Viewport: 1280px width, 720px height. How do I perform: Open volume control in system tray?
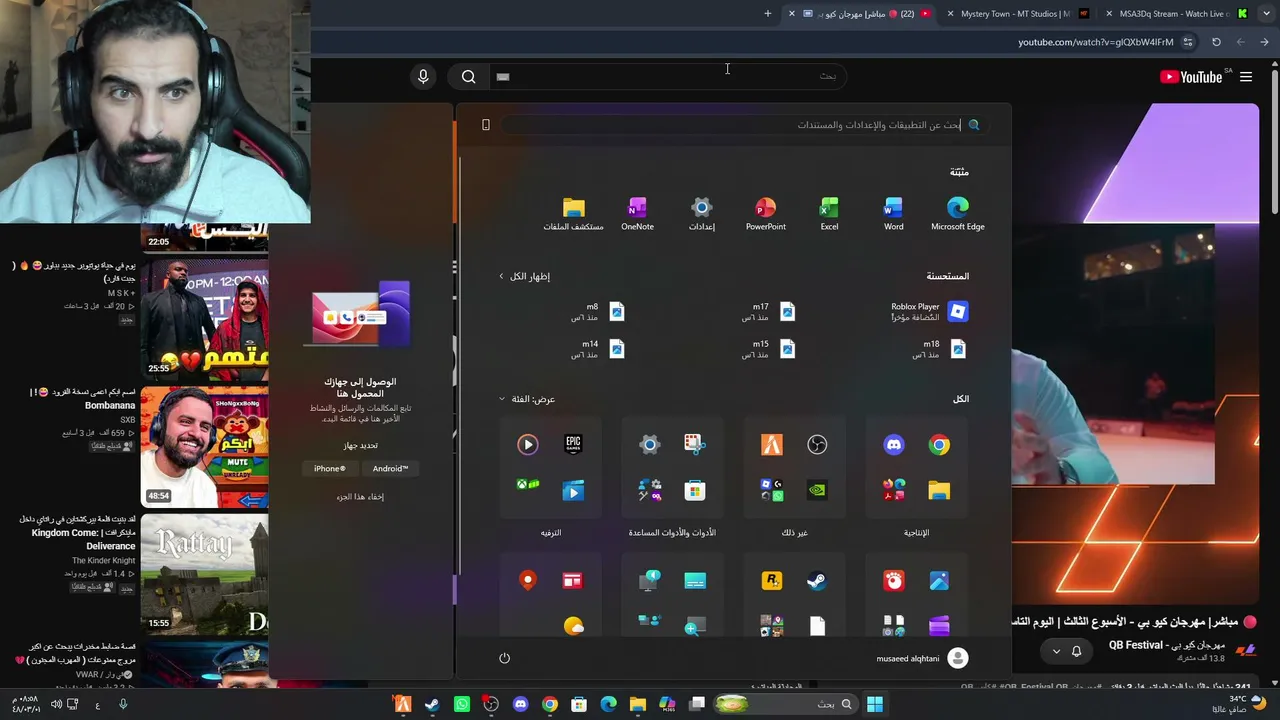point(56,705)
